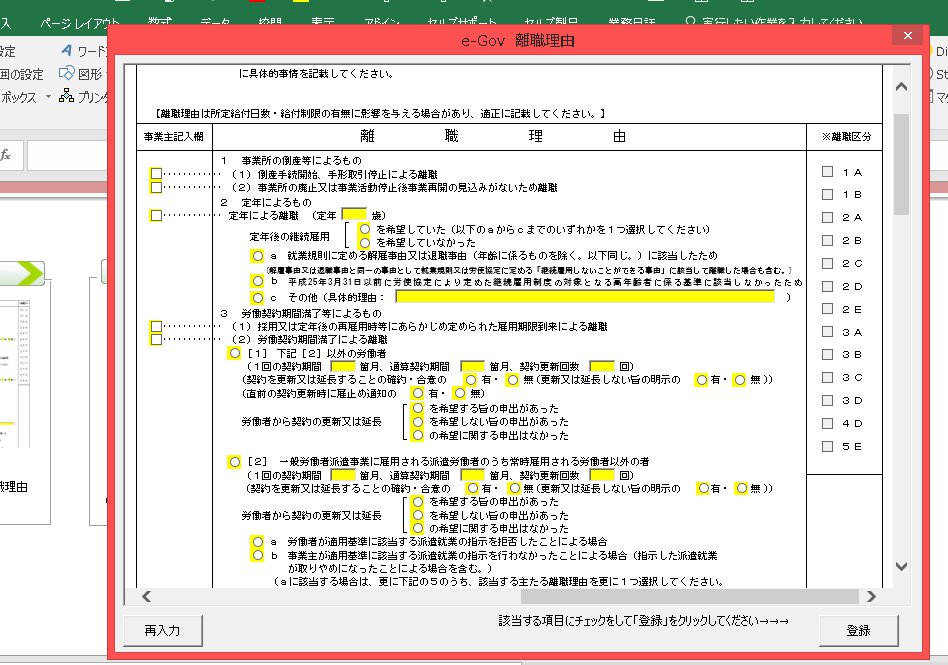948x665 pixels.
Task: Click the プリンタ icon in Excel ribbon
Action: [67, 96]
